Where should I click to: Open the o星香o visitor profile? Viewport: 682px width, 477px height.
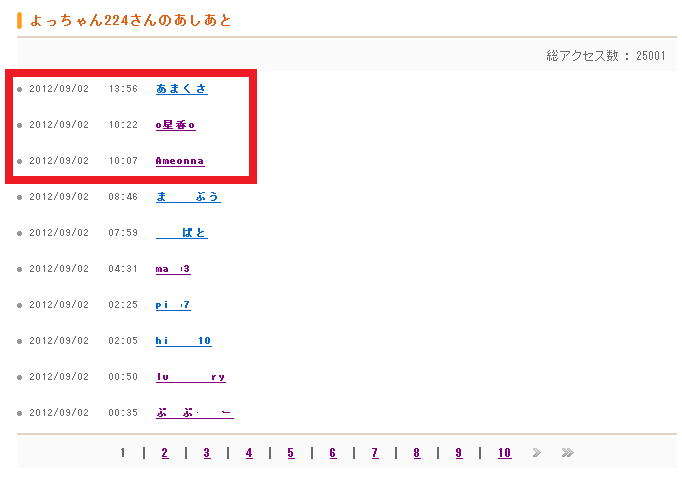(176, 125)
